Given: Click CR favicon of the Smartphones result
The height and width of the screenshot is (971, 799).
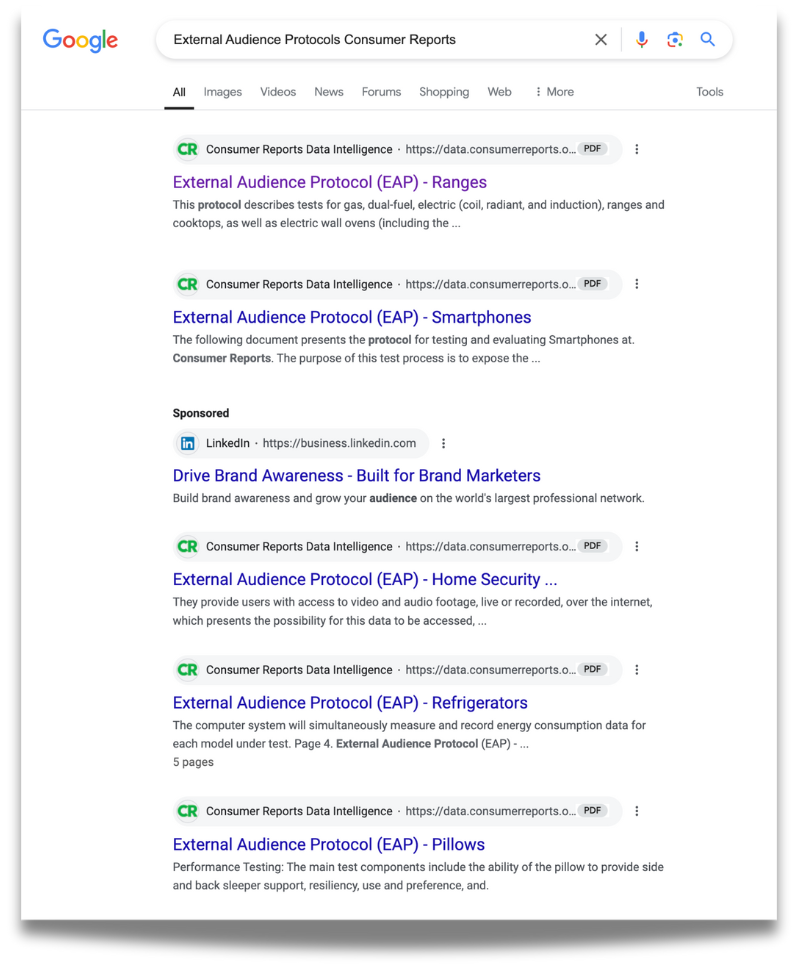Looking at the screenshot, I should 188,284.
